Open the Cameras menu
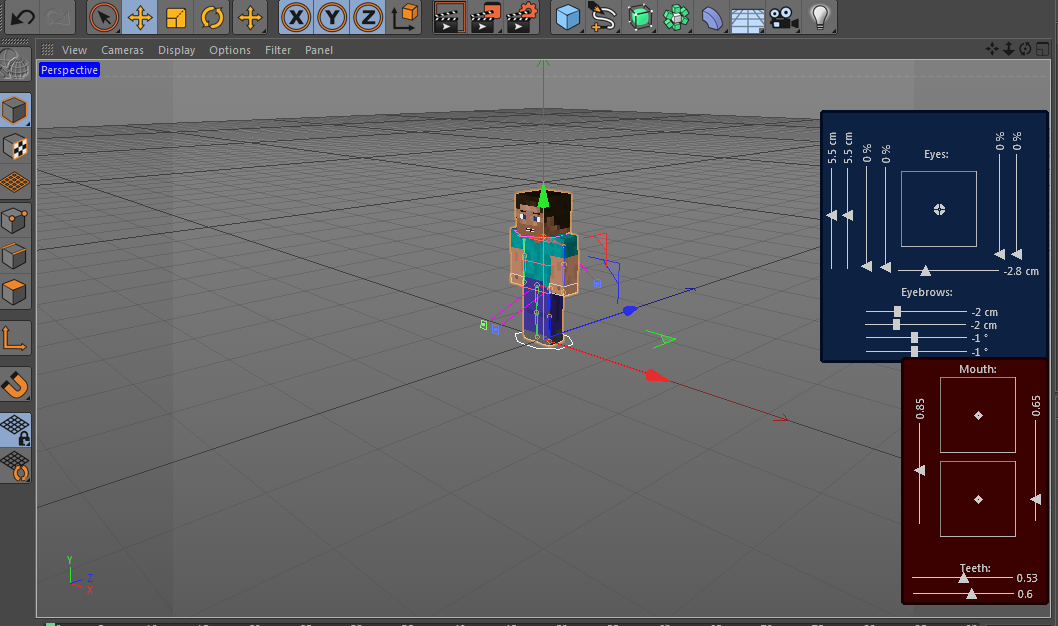This screenshot has height=626, width=1058. click(122, 50)
